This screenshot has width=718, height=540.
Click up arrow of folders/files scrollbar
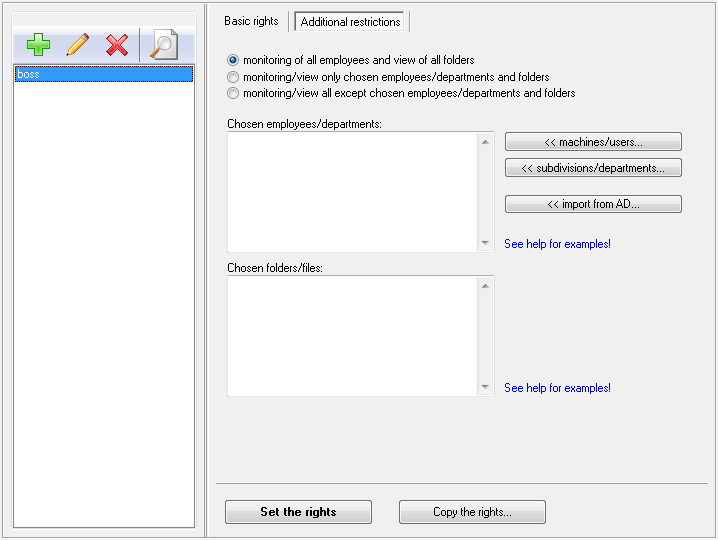[485, 286]
